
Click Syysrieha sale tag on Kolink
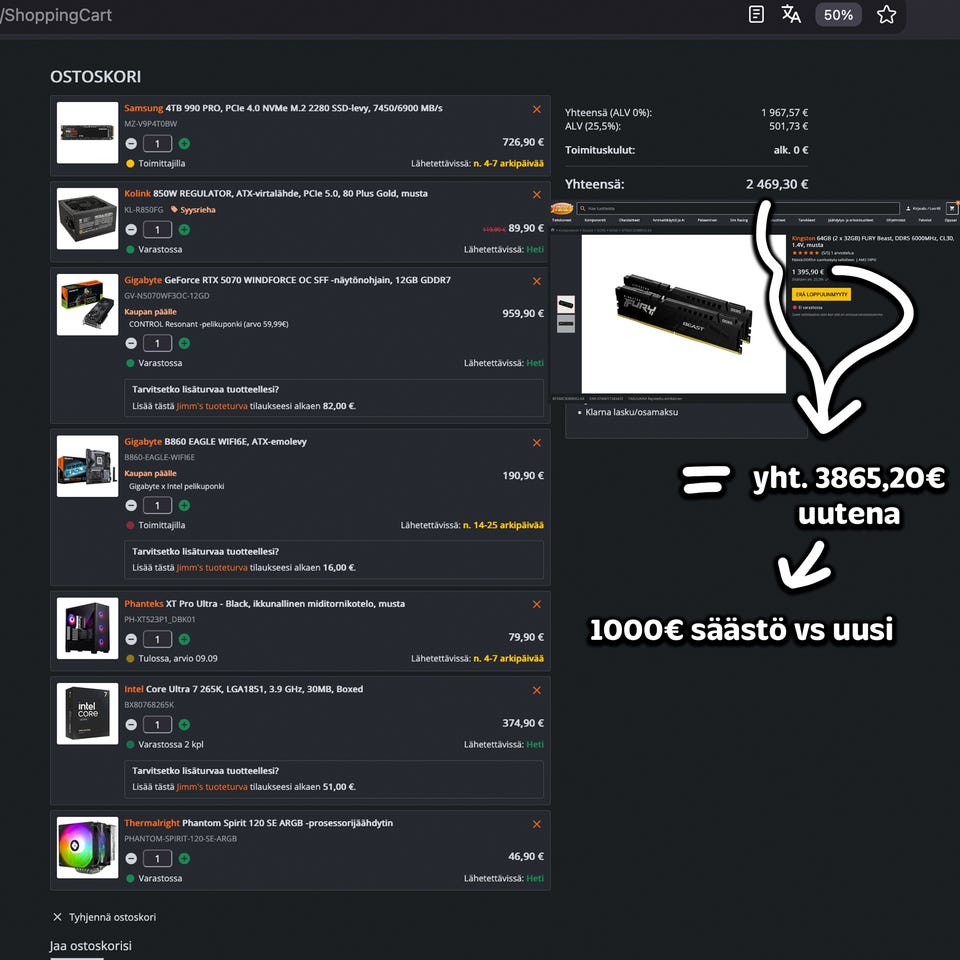click(x=193, y=210)
